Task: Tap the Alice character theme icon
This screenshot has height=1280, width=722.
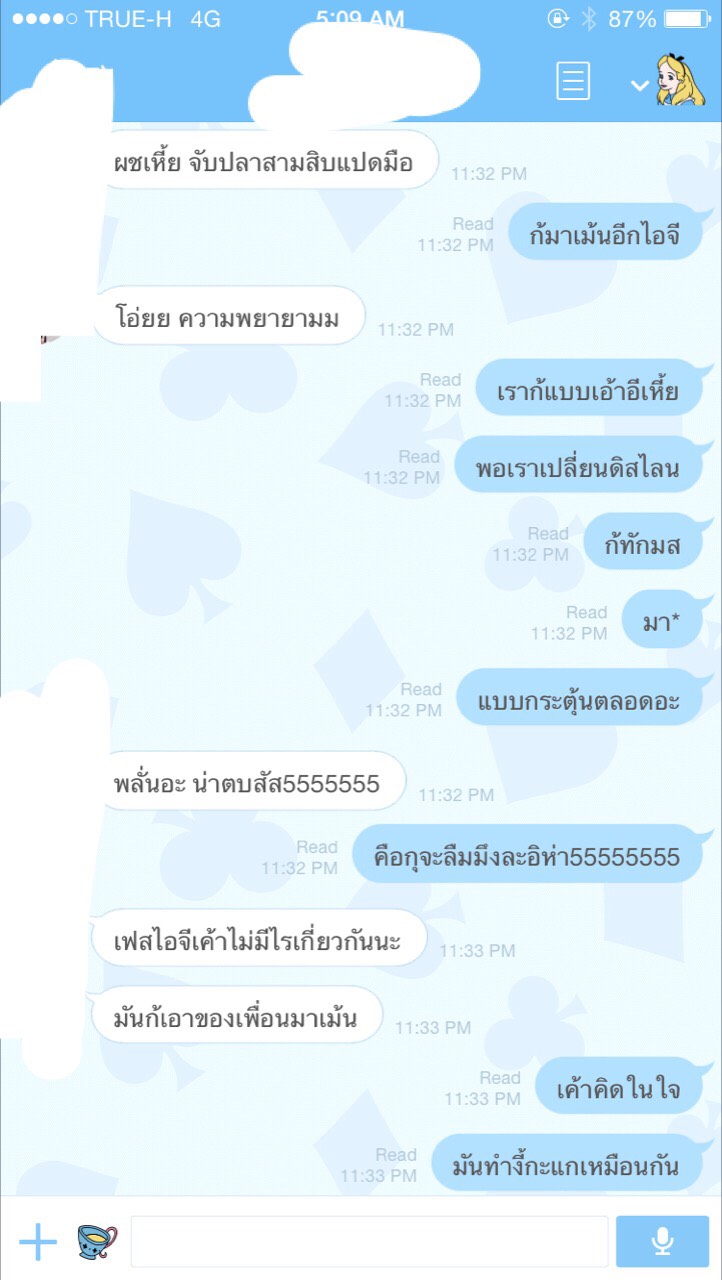Action: [x=680, y=80]
